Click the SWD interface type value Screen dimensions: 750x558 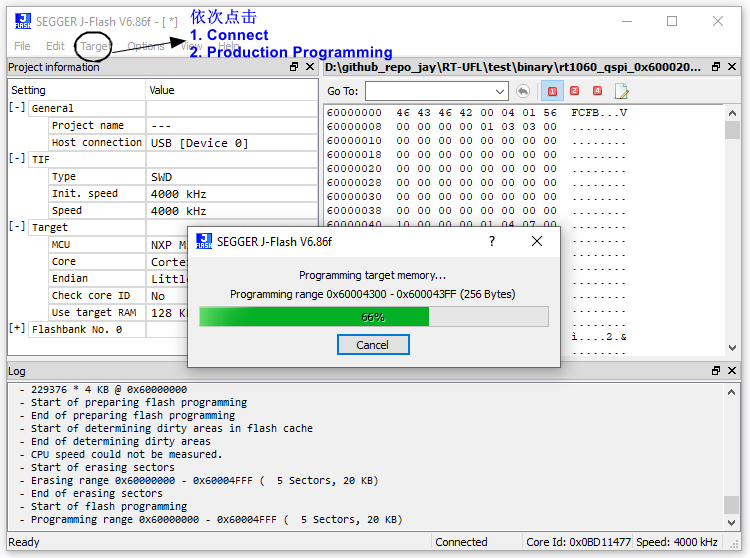(x=161, y=177)
